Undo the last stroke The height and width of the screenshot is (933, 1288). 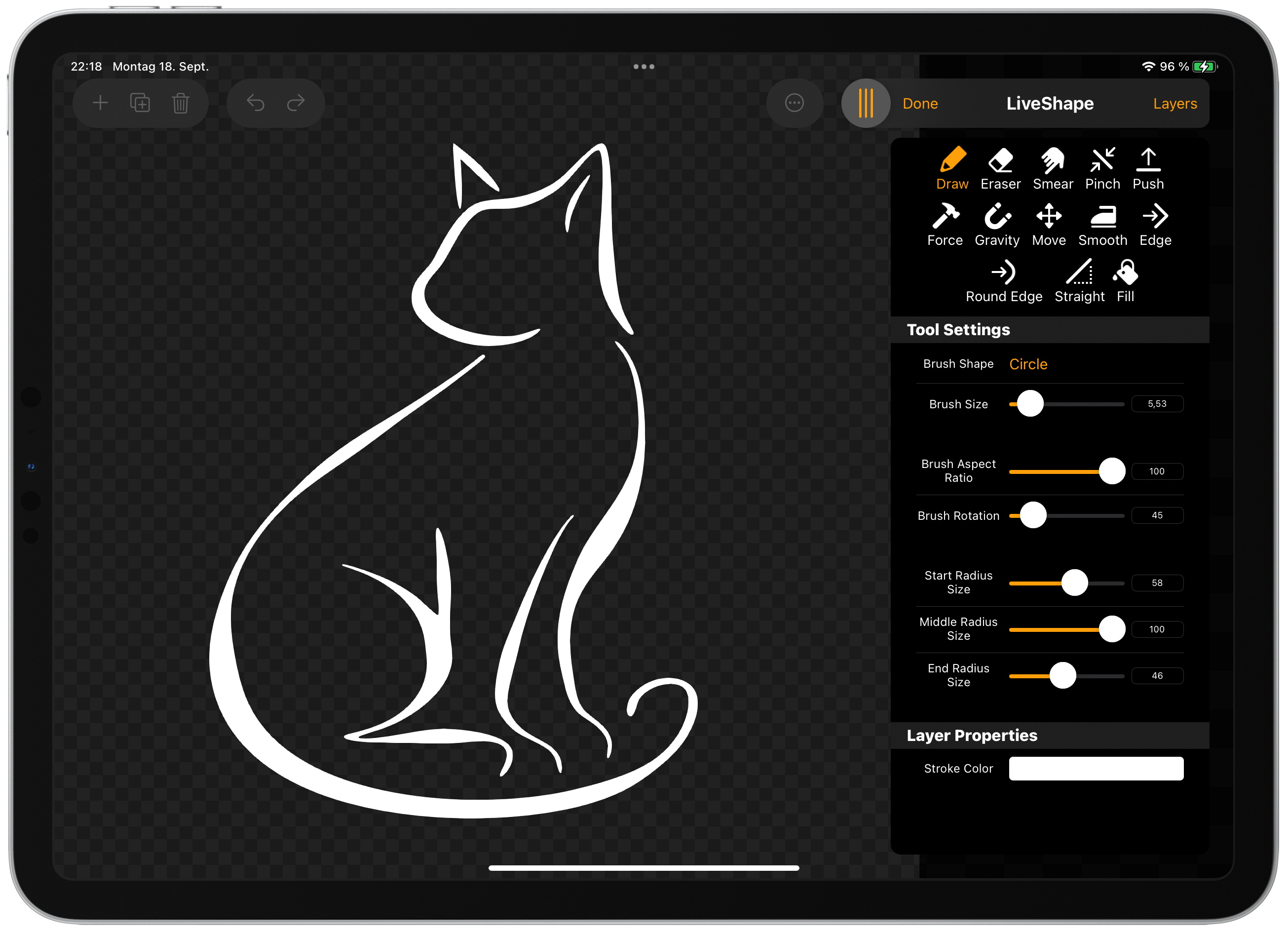255,103
